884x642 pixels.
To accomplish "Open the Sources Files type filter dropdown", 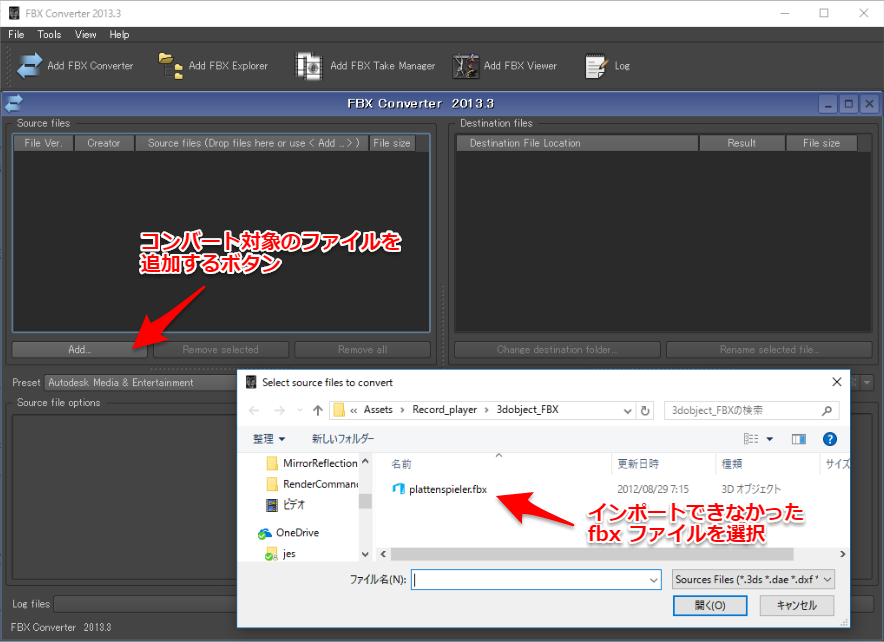I will [x=754, y=579].
